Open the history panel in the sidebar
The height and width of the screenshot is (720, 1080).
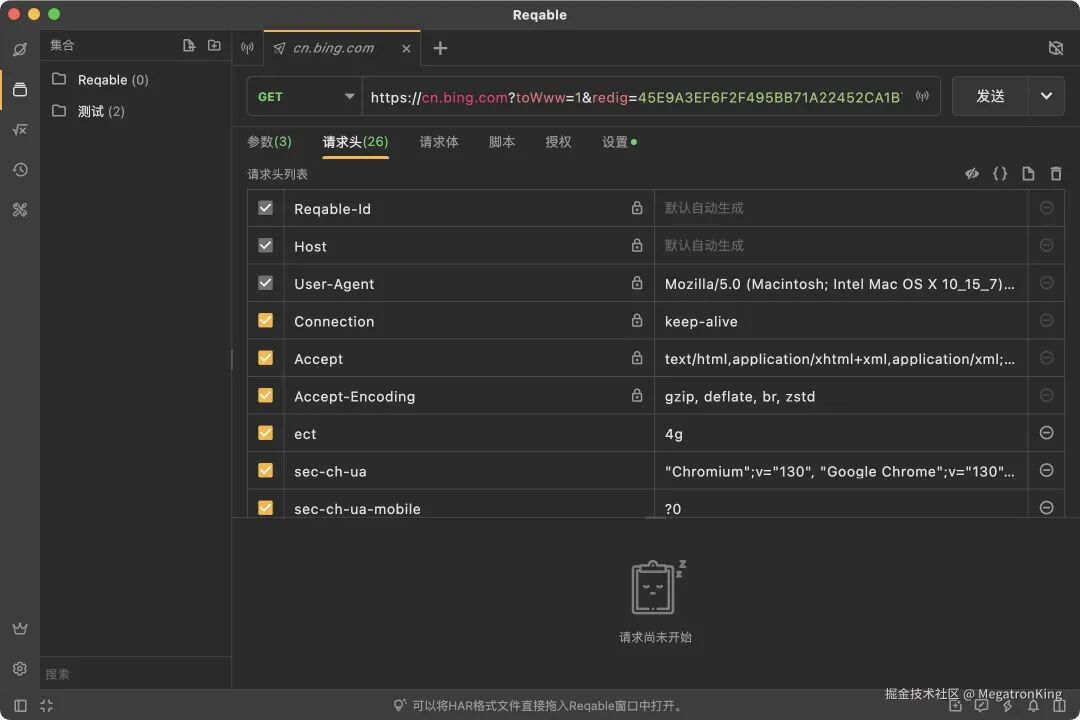pyautogui.click(x=20, y=169)
